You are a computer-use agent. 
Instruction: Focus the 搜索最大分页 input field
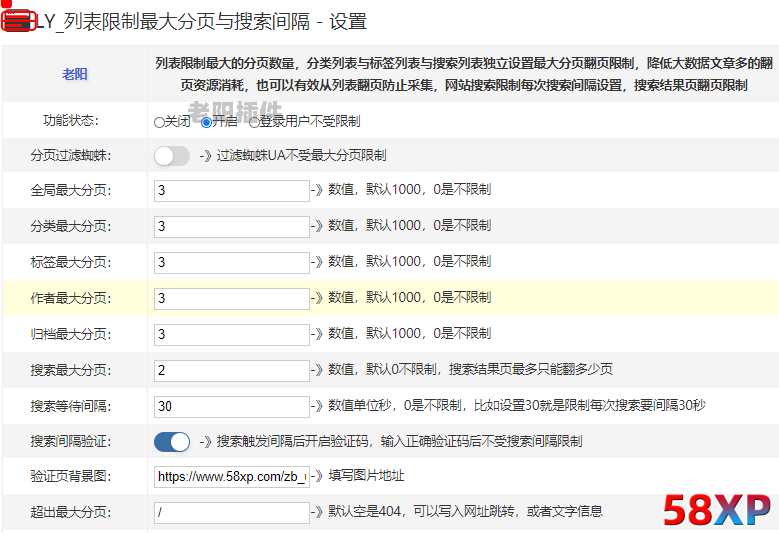click(232, 371)
